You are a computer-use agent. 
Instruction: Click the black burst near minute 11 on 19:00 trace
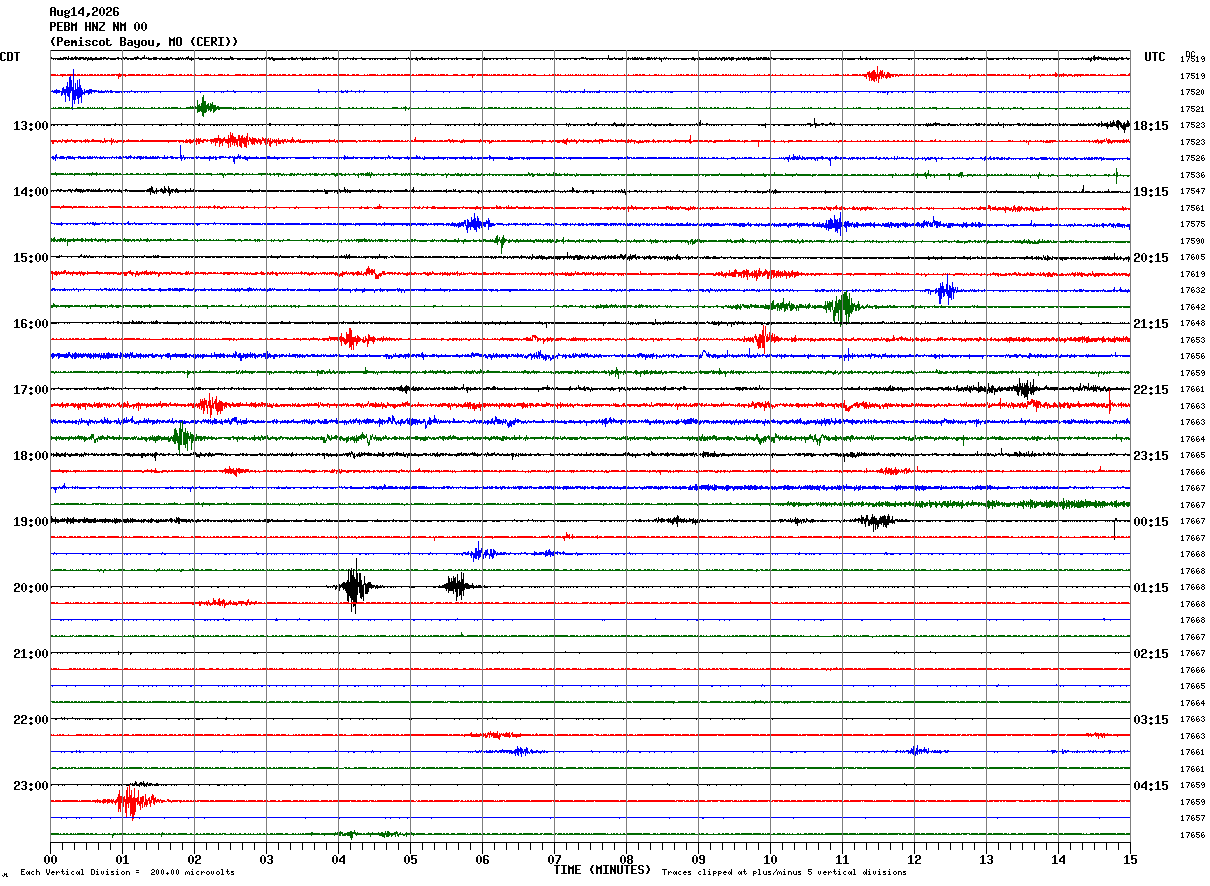(x=876, y=521)
